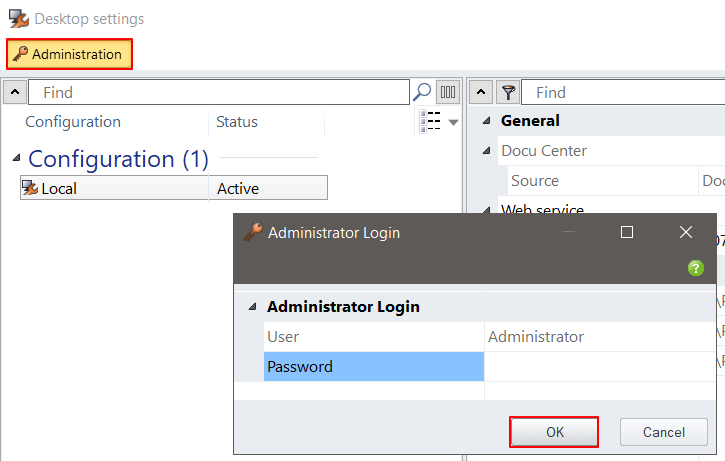This screenshot has width=725, height=461.
Task: Click the Desktop settings title icon
Action: (x=18, y=19)
